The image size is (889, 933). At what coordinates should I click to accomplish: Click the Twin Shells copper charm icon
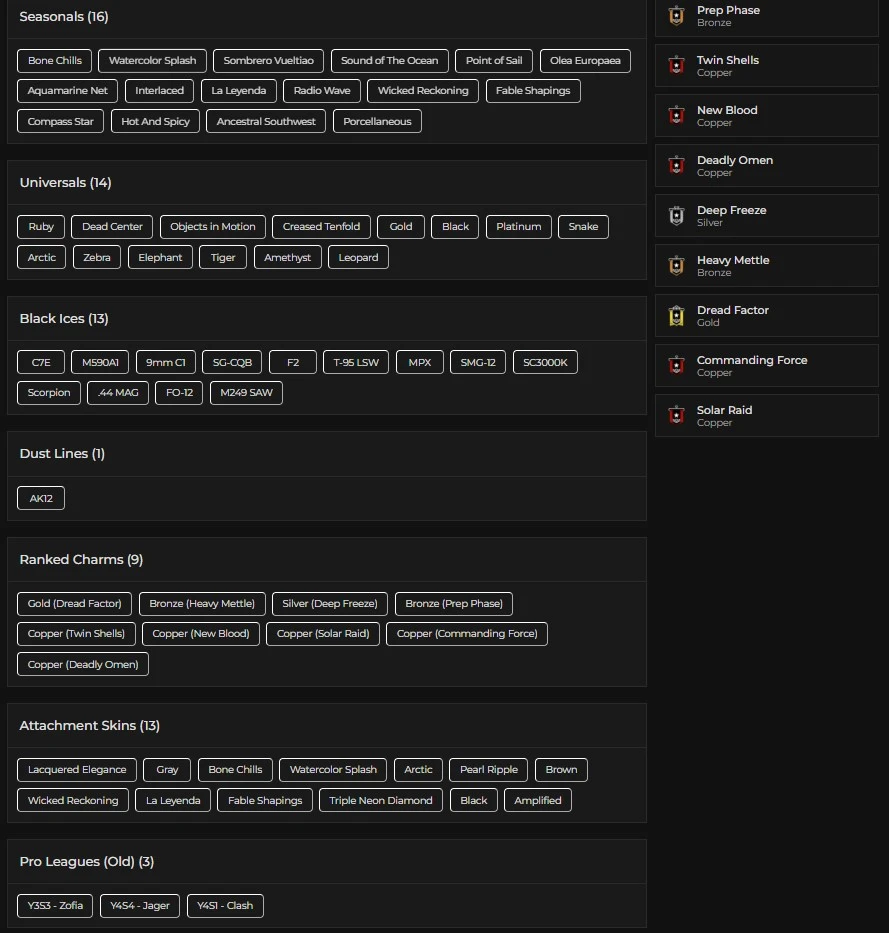point(676,66)
